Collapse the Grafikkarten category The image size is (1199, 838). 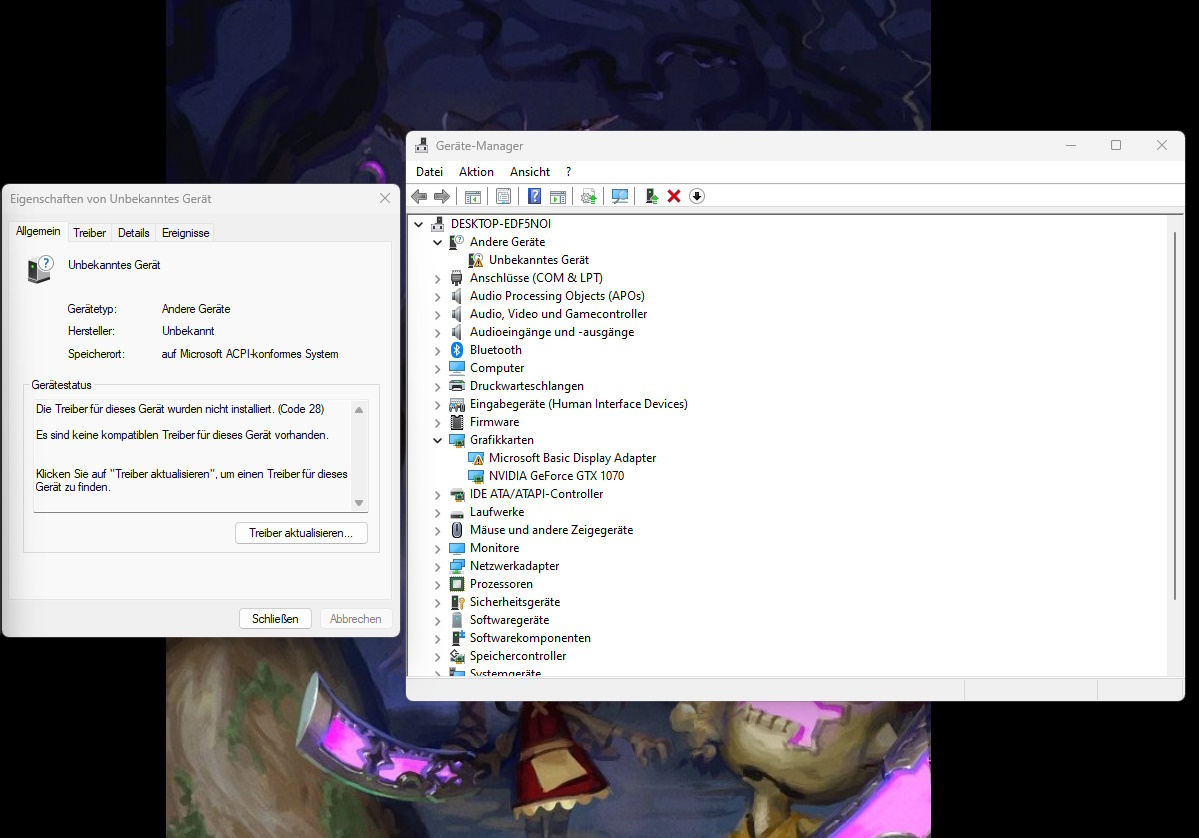click(437, 440)
